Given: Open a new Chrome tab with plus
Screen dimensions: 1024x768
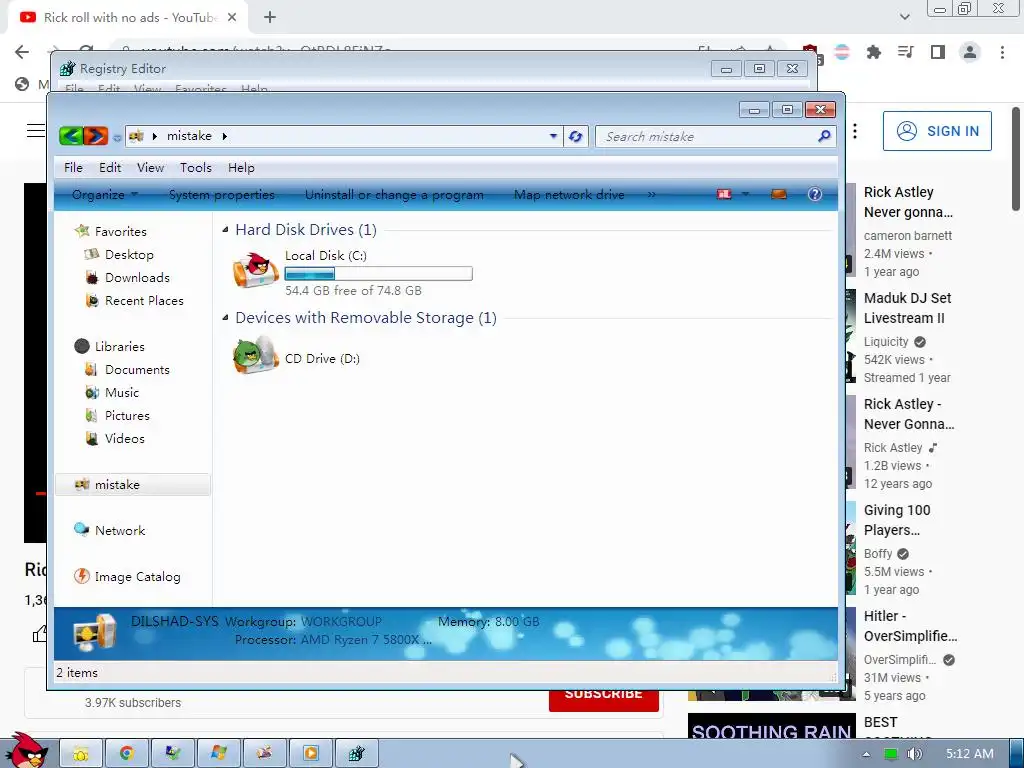Looking at the screenshot, I should [270, 18].
